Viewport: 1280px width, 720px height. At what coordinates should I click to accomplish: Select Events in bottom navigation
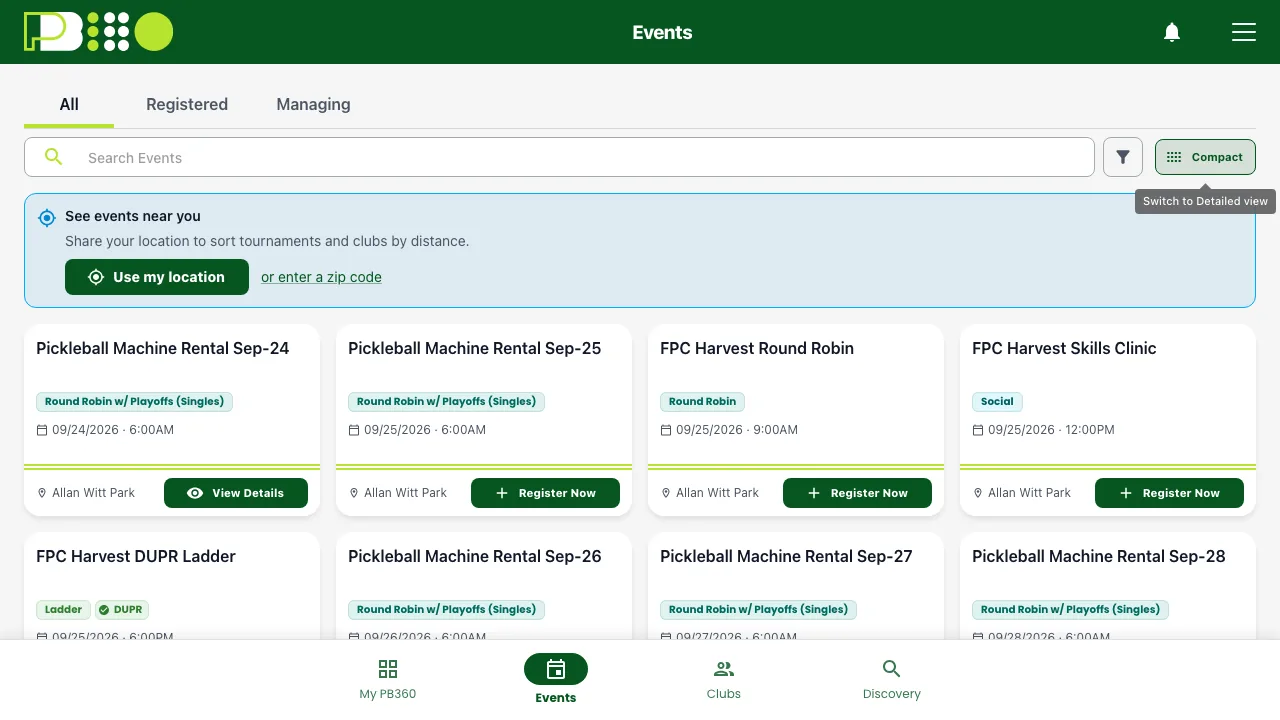coord(556,679)
